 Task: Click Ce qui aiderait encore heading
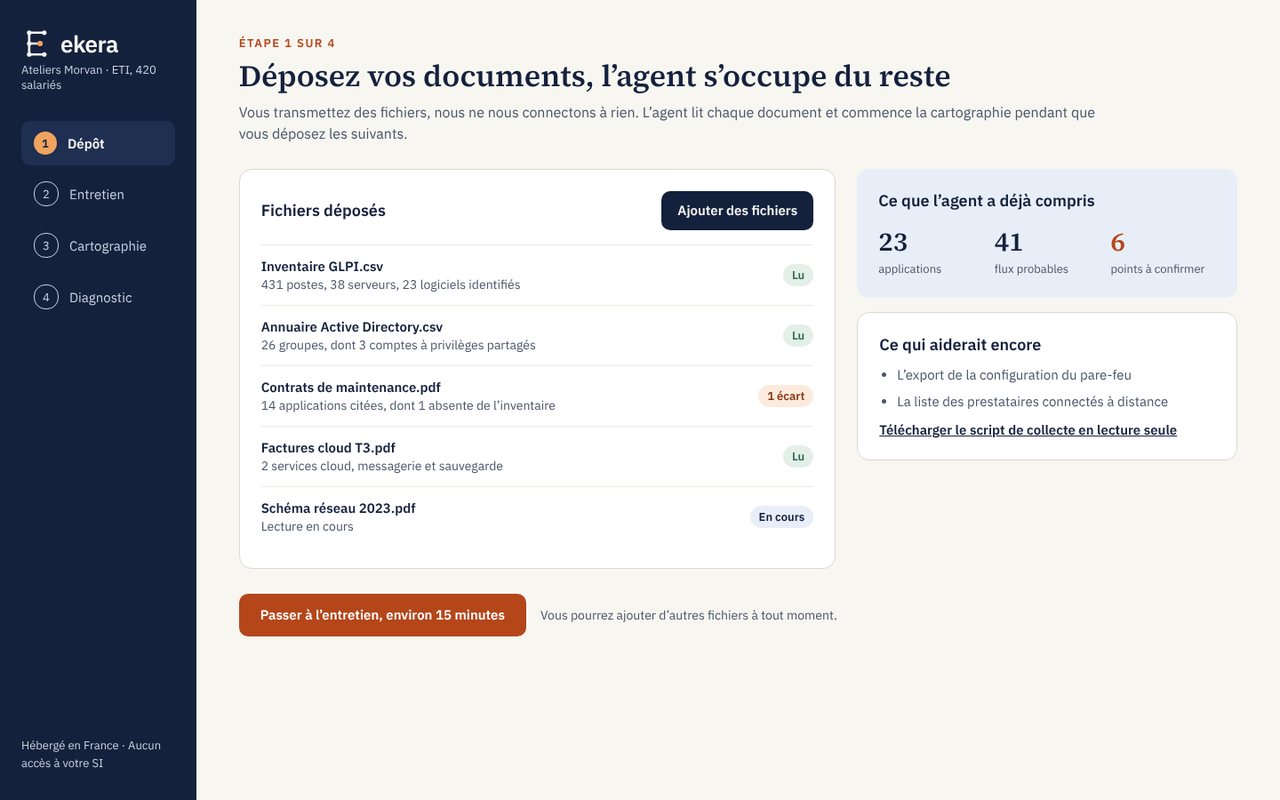(x=960, y=344)
